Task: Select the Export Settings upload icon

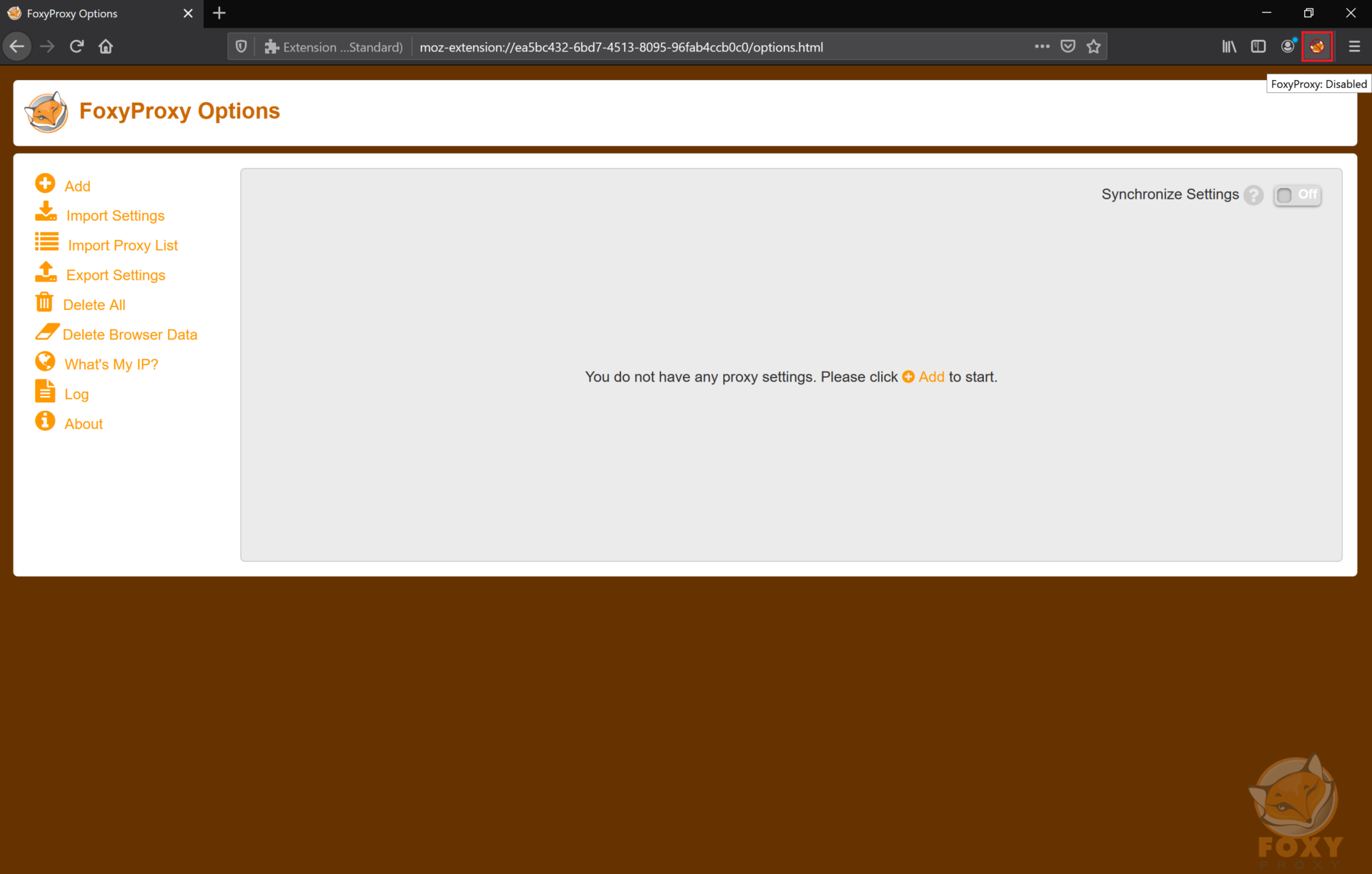Action: 46,272
